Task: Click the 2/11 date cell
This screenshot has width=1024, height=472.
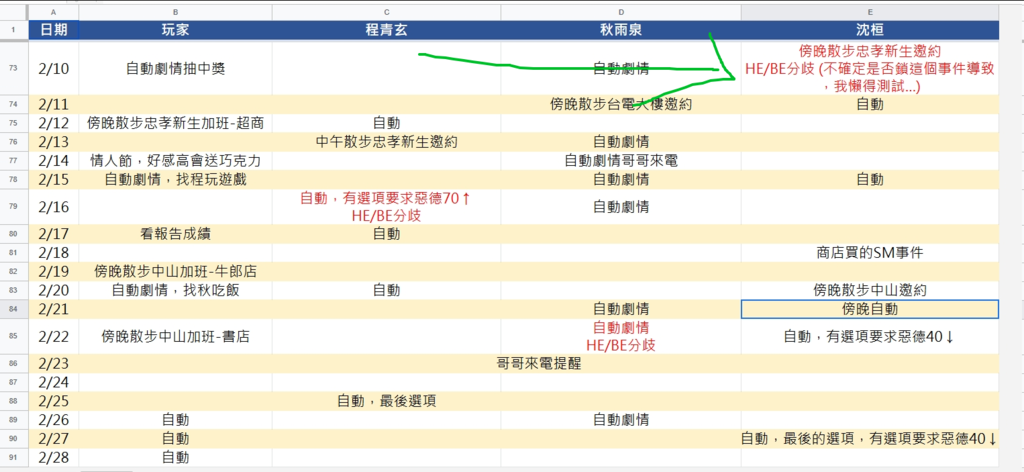Action: pyautogui.click(x=54, y=104)
